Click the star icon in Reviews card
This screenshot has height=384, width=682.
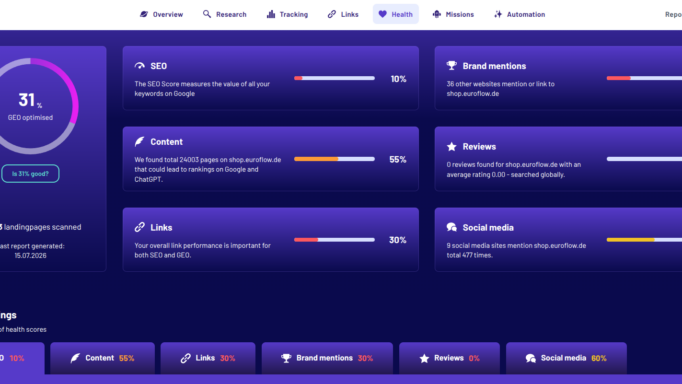click(451, 147)
